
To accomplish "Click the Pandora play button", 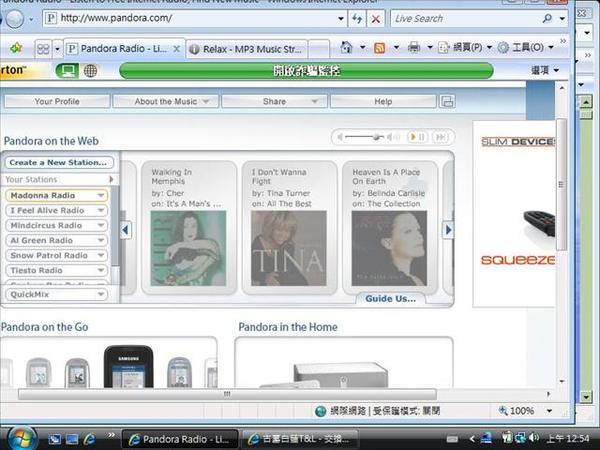I will 413,137.
